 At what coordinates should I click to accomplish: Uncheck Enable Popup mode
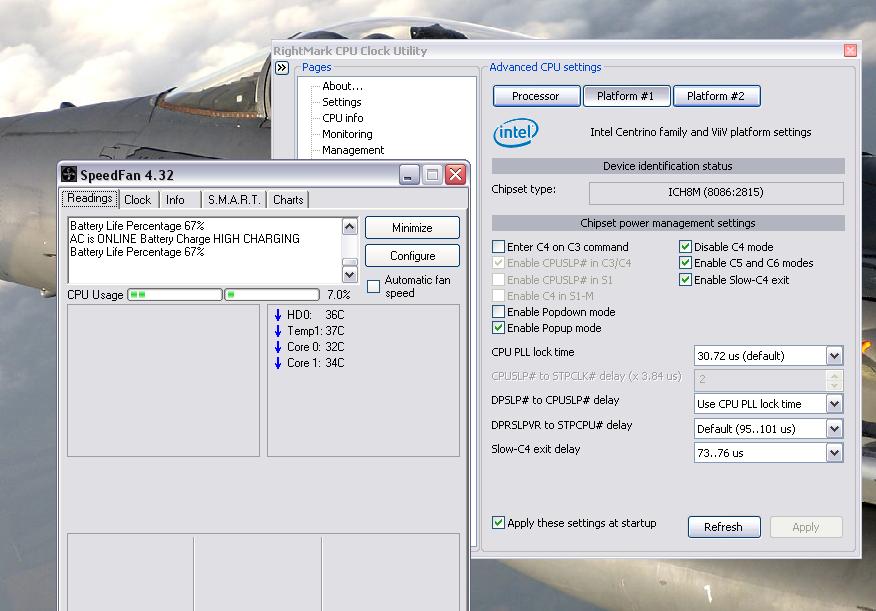pos(498,328)
